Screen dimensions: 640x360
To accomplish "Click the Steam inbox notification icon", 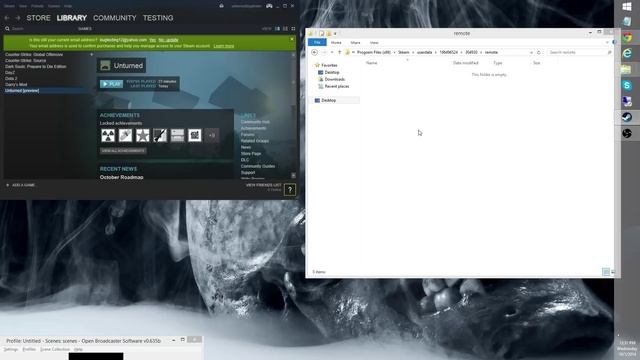I will (x=221, y=6).
